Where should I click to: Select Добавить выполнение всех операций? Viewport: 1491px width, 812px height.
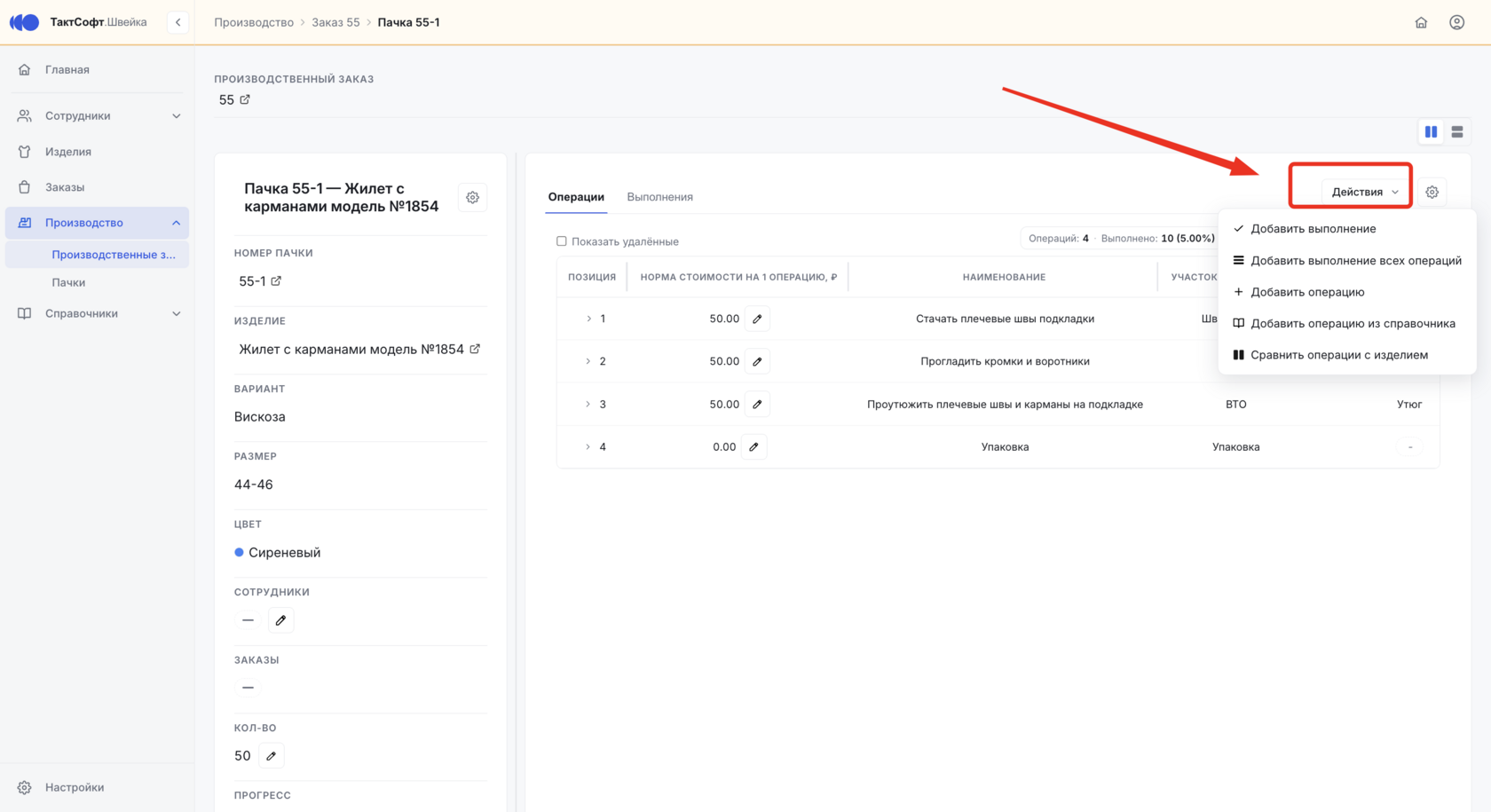pos(1347,260)
